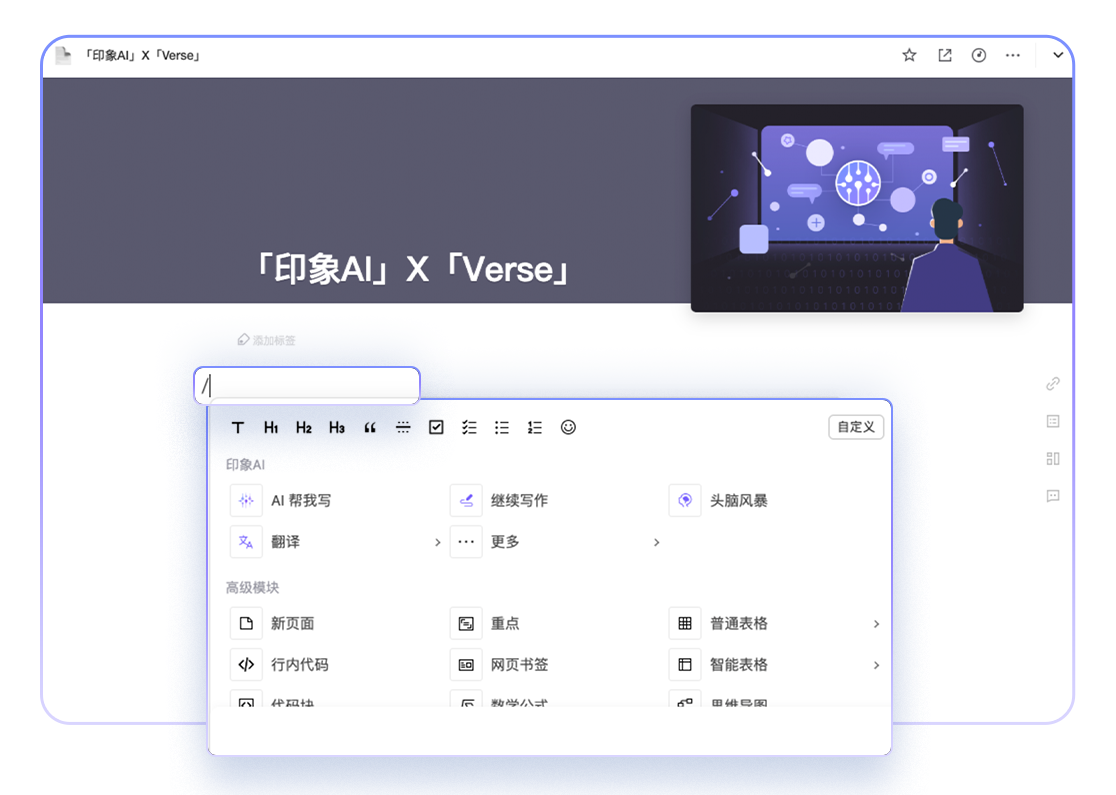Click the cover illustration image
This screenshot has width=1116, height=795.
click(x=857, y=208)
